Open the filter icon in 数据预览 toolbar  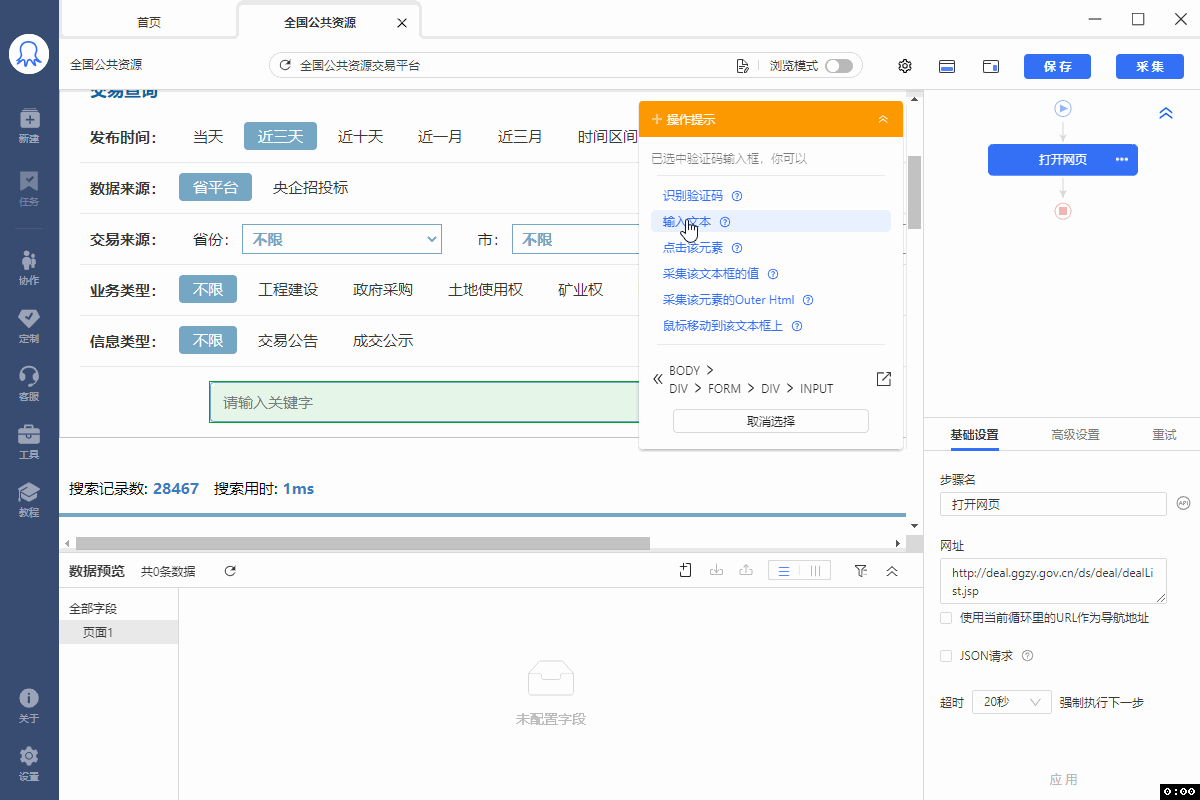click(861, 570)
